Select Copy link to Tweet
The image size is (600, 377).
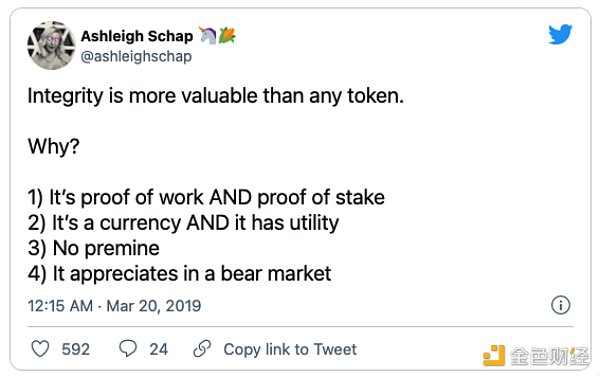point(290,349)
